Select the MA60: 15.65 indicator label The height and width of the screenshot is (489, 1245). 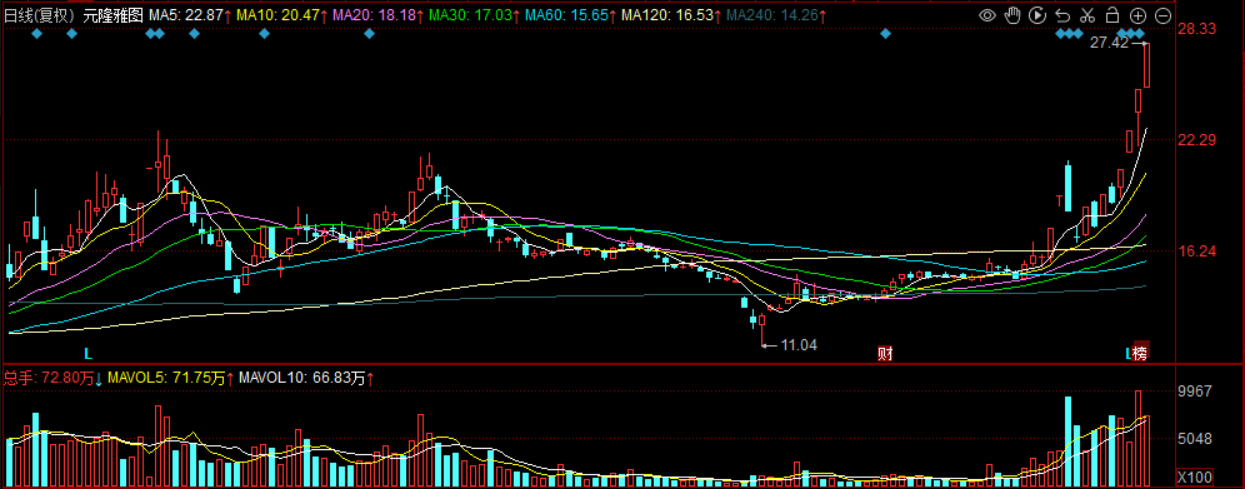tap(569, 16)
